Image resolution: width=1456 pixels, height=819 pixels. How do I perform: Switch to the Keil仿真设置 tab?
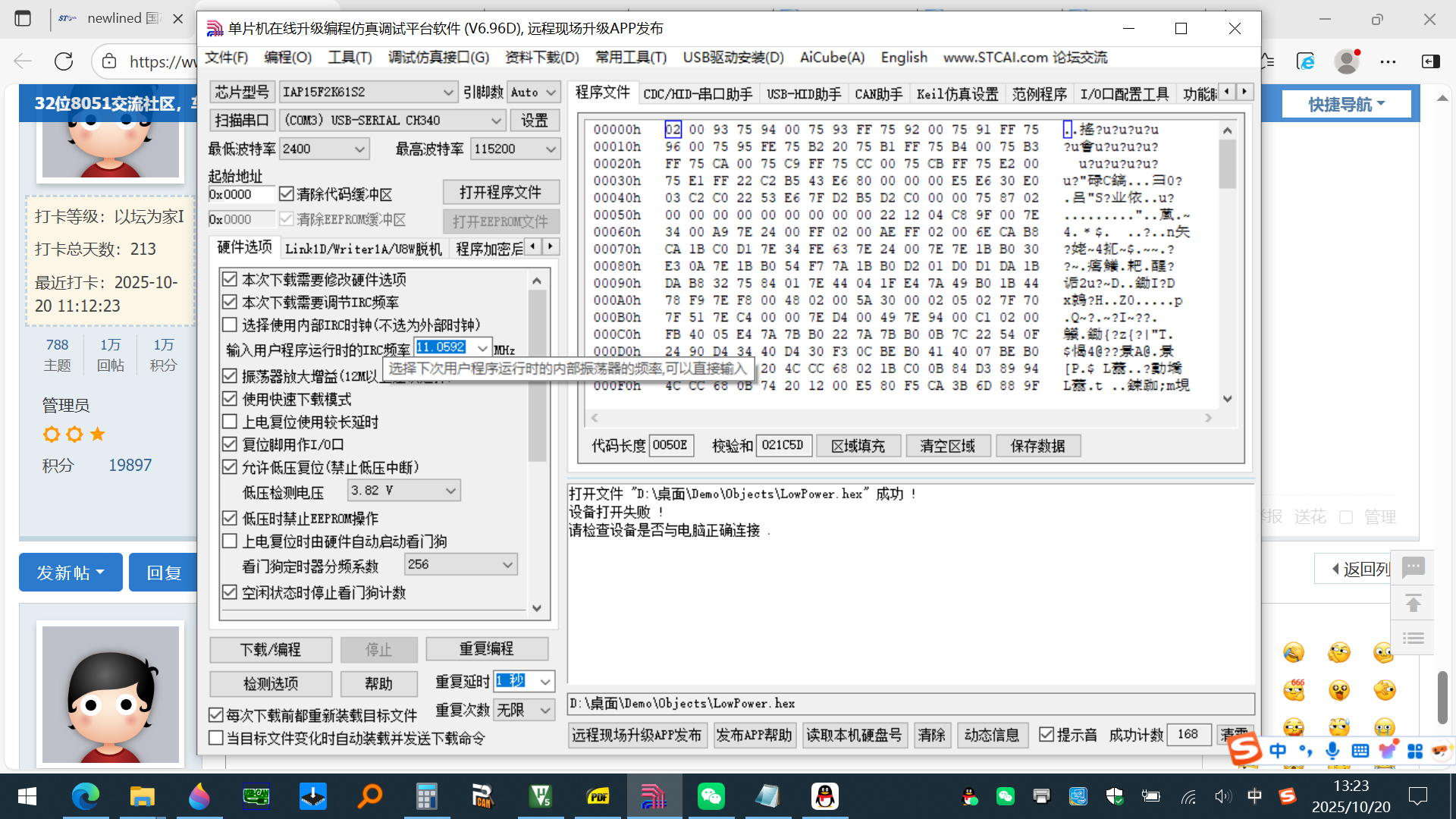pyautogui.click(x=958, y=94)
